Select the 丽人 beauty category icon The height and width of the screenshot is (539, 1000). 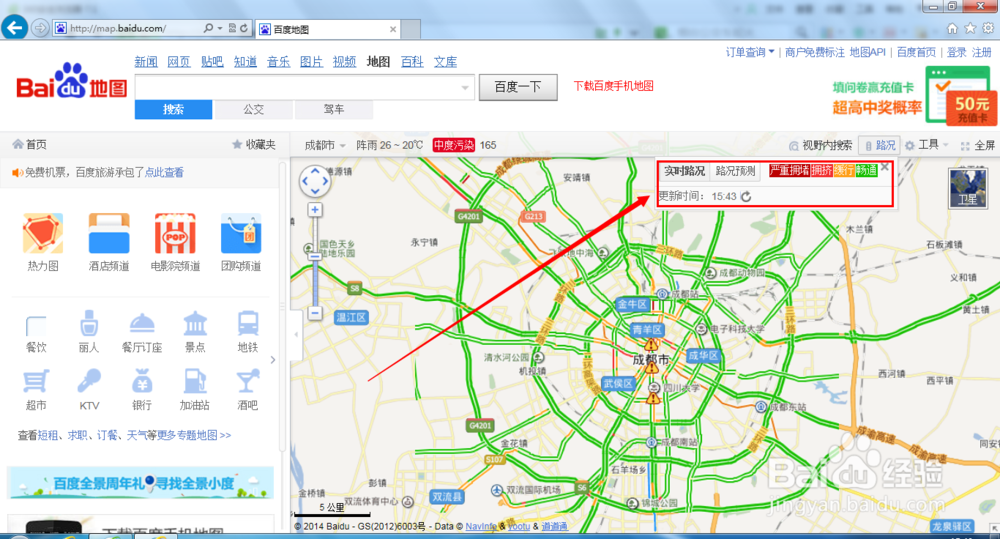click(x=89, y=323)
